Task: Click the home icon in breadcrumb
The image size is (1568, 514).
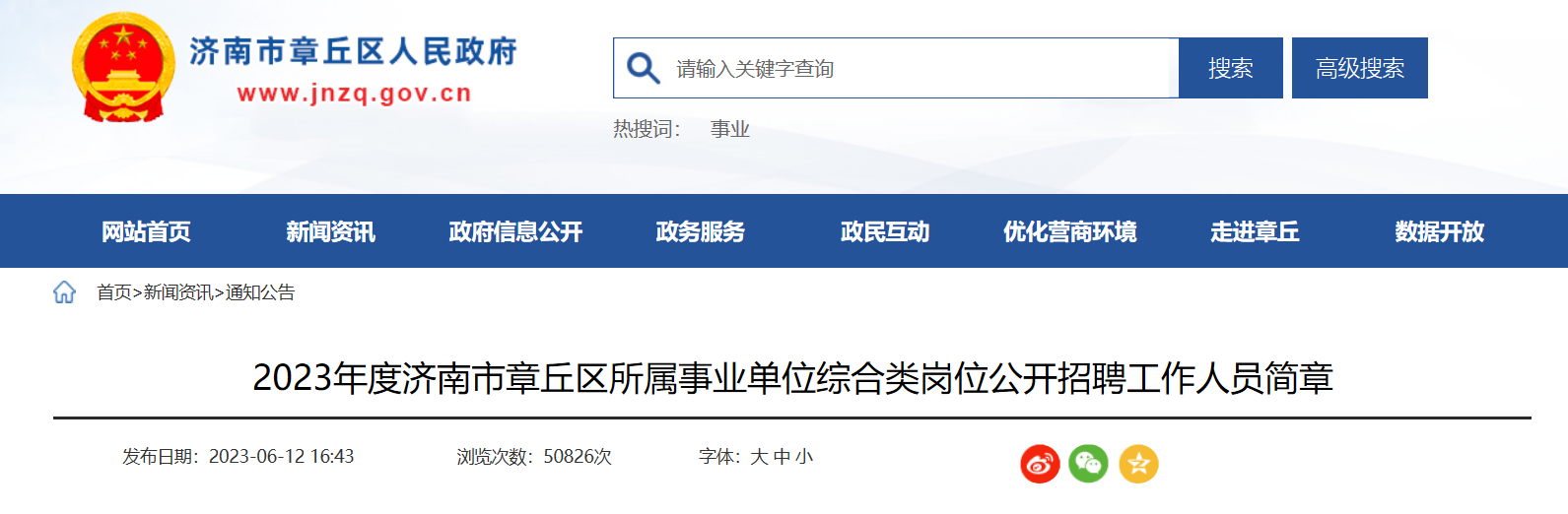Action: 64,292
